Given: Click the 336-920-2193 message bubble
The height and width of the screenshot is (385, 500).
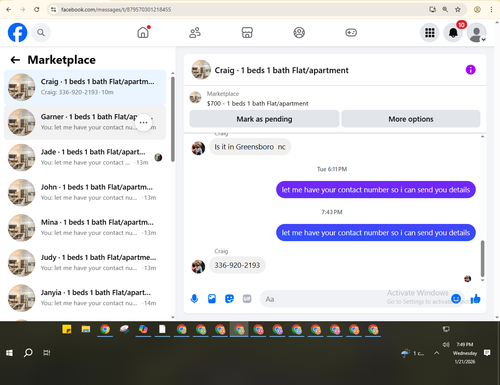Looking at the screenshot, I should [237, 265].
